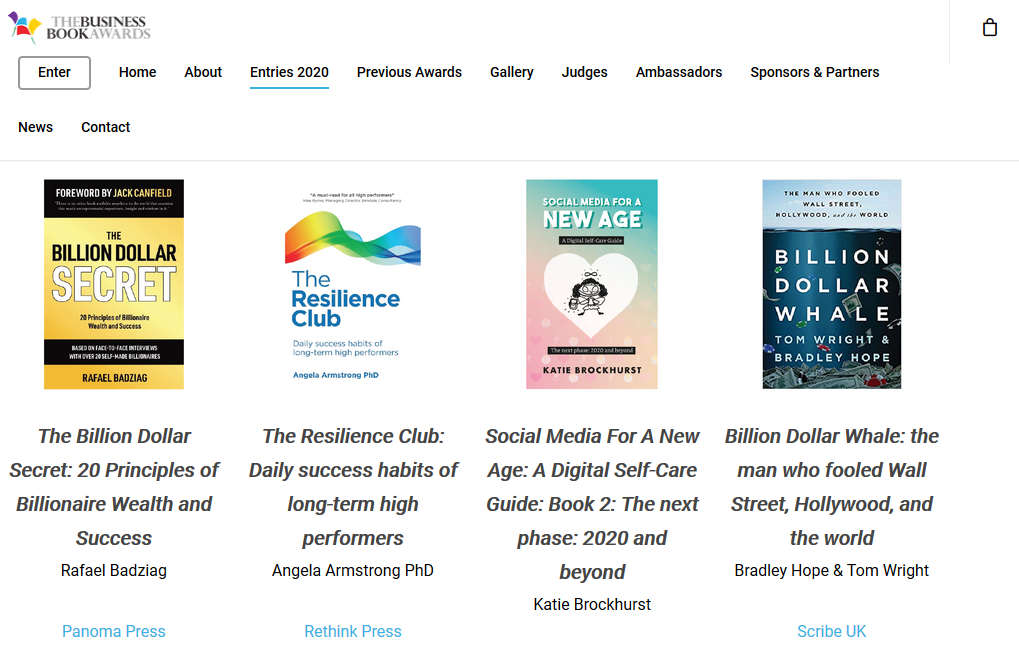This screenshot has width=1019, height=651.
Task: Go to the Judges page
Action: coord(584,72)
